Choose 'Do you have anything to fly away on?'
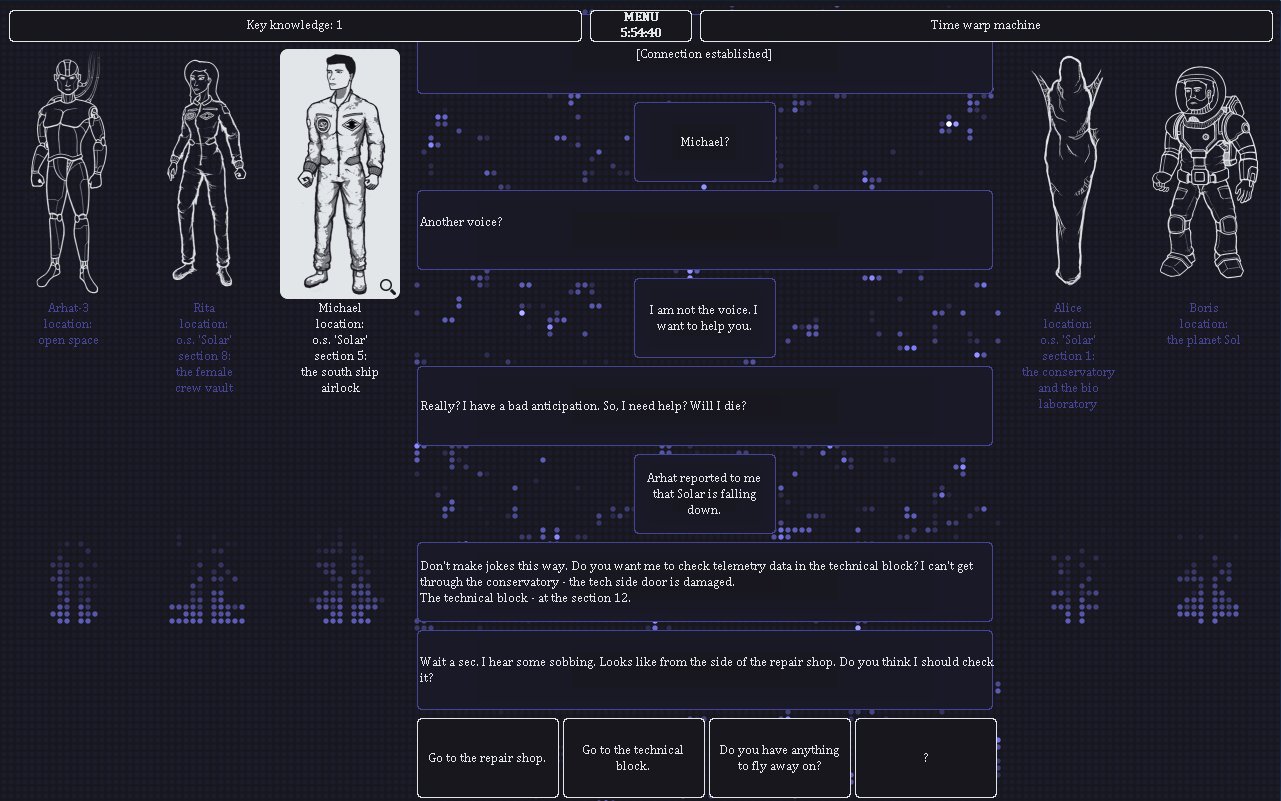The image size is (1281, 801). pyautogui.click(x=779, y=758)
